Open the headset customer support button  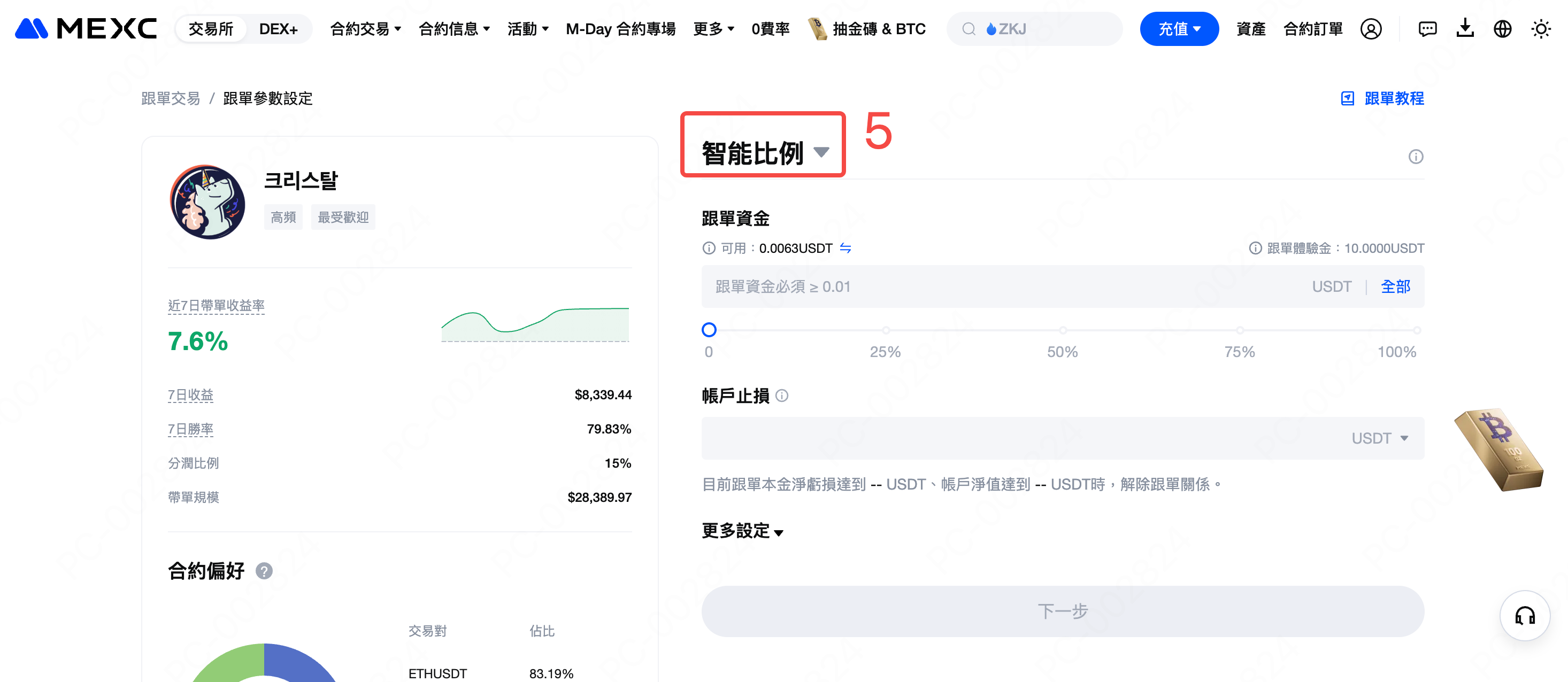point(1525,615)
